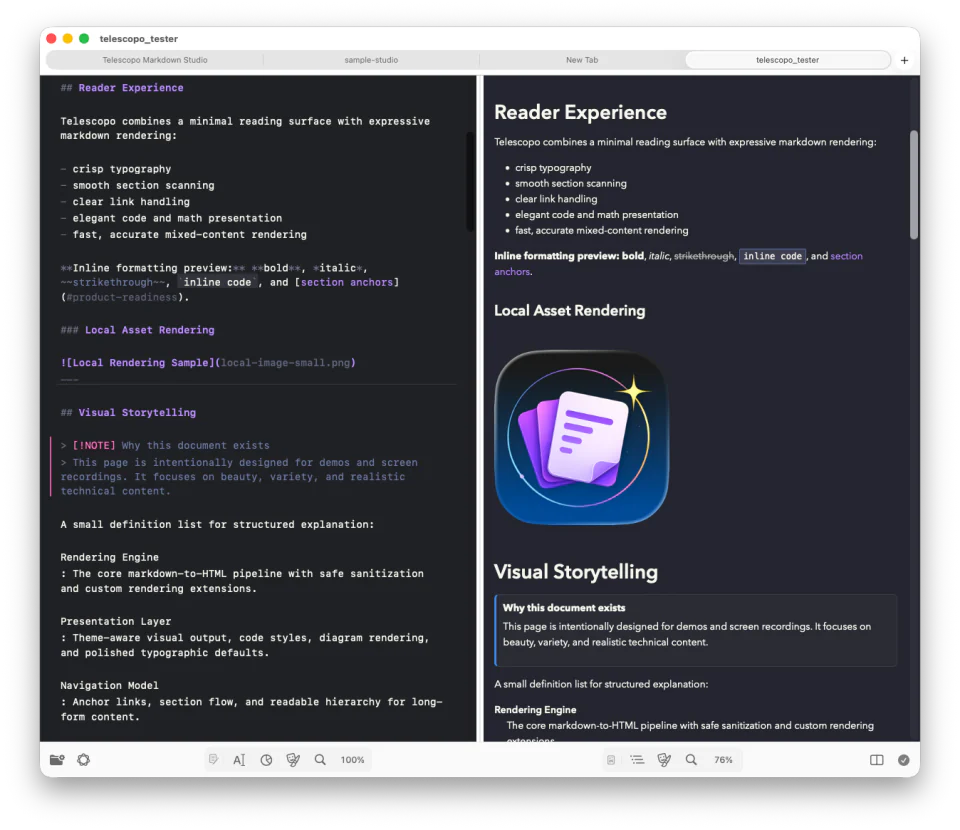
Task: Open editor theme masks icon next to pie chart
Action: (x=293, y=760)
